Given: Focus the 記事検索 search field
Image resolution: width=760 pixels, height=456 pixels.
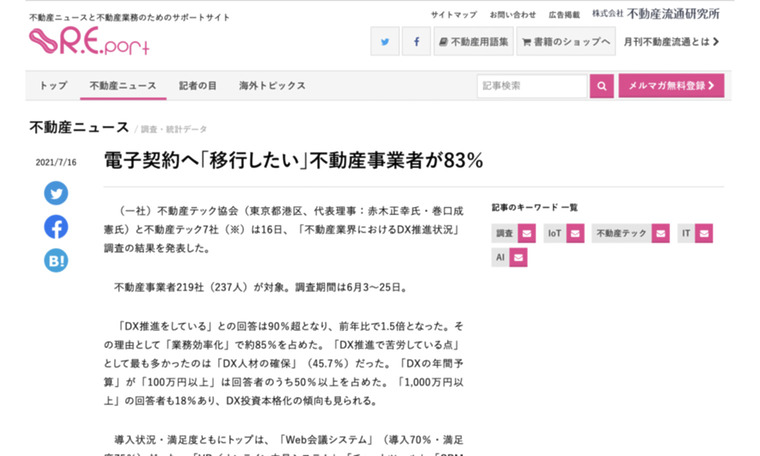Looking at the screenshot, I should [531, 86].
